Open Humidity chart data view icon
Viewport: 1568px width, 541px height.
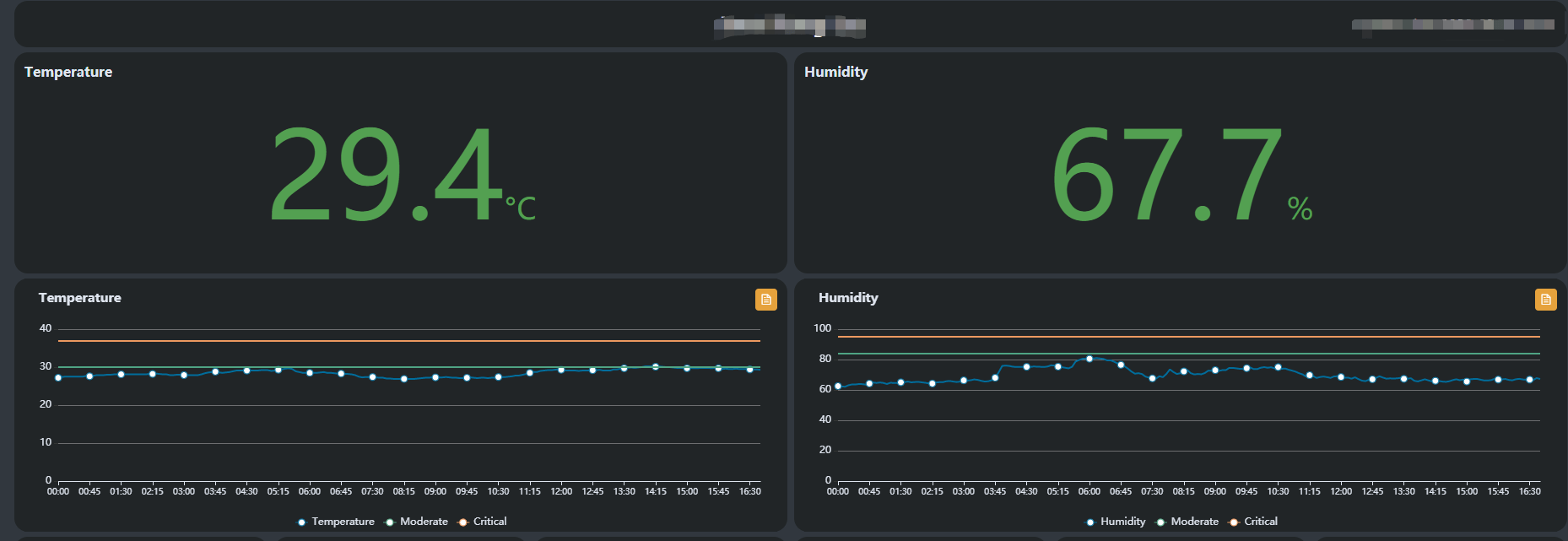1545,300
